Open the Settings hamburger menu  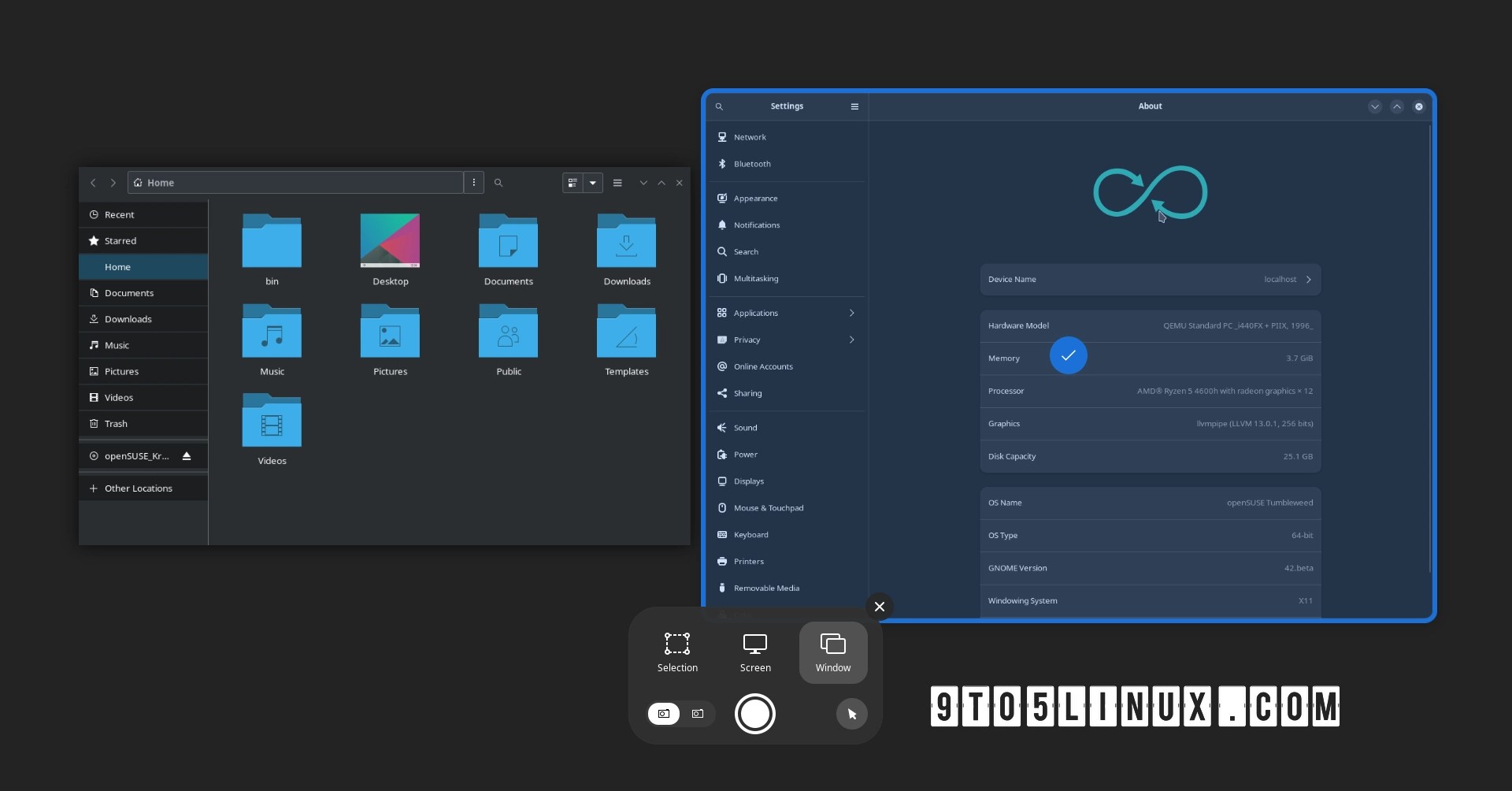pyautogui.click(x=854, y=106)
